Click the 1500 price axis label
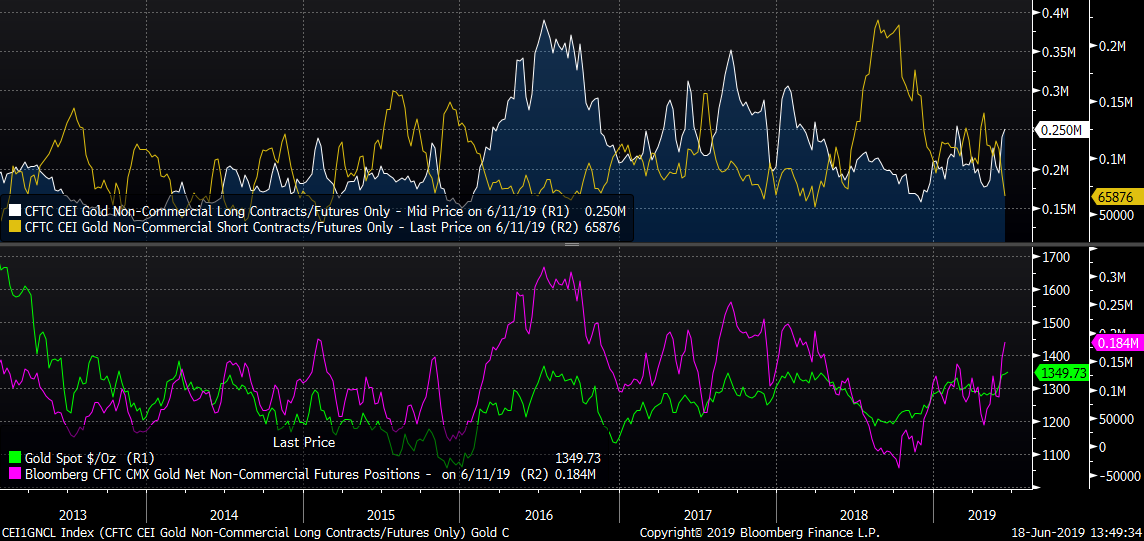Screen dimensions: 1144x541 (x=1056, y=323)
